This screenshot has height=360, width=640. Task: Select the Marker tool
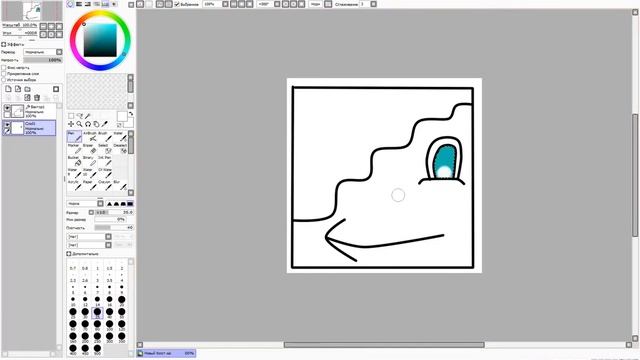[74, 149]
